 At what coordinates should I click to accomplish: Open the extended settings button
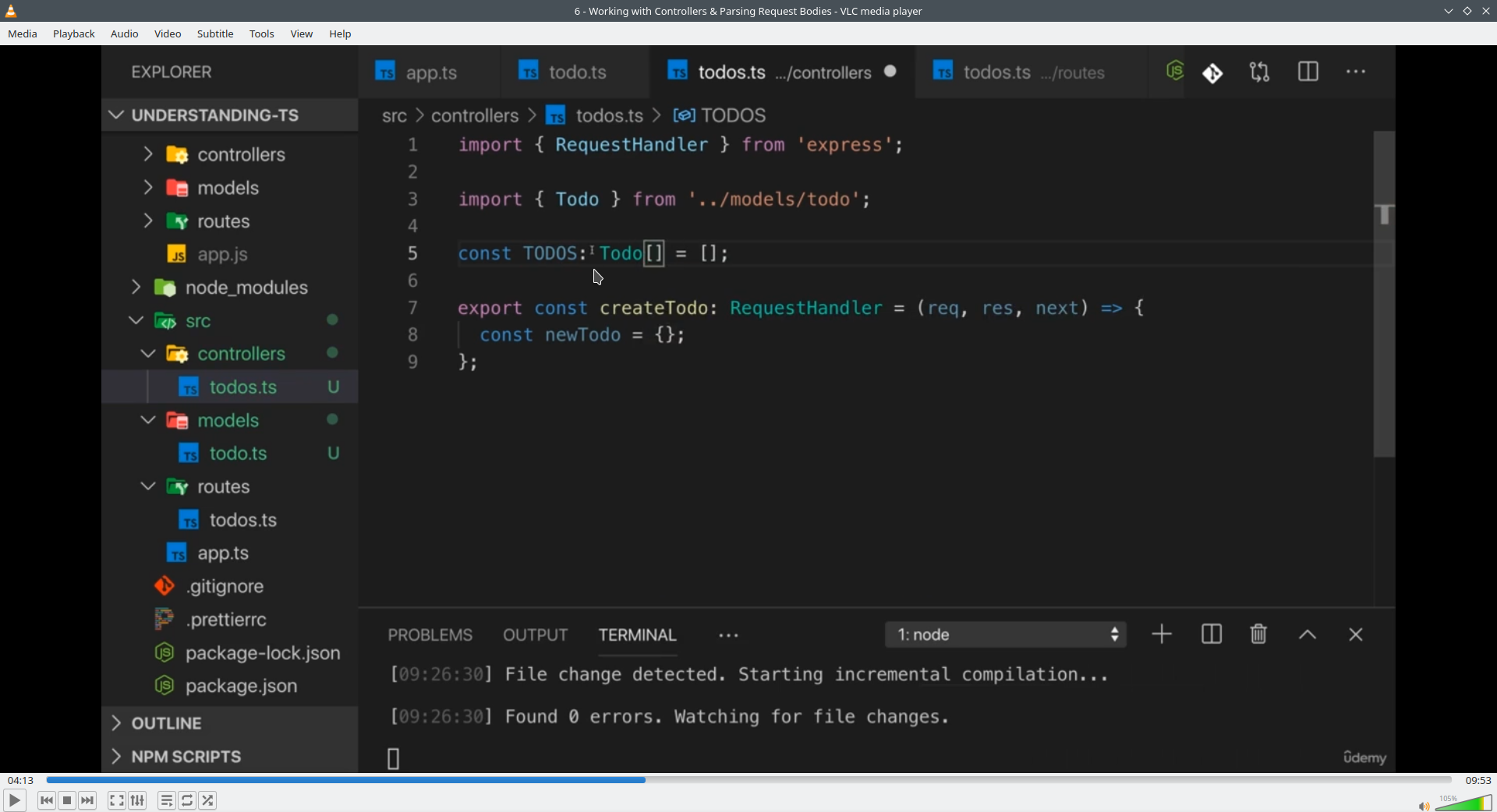click(x=136, y=800)
